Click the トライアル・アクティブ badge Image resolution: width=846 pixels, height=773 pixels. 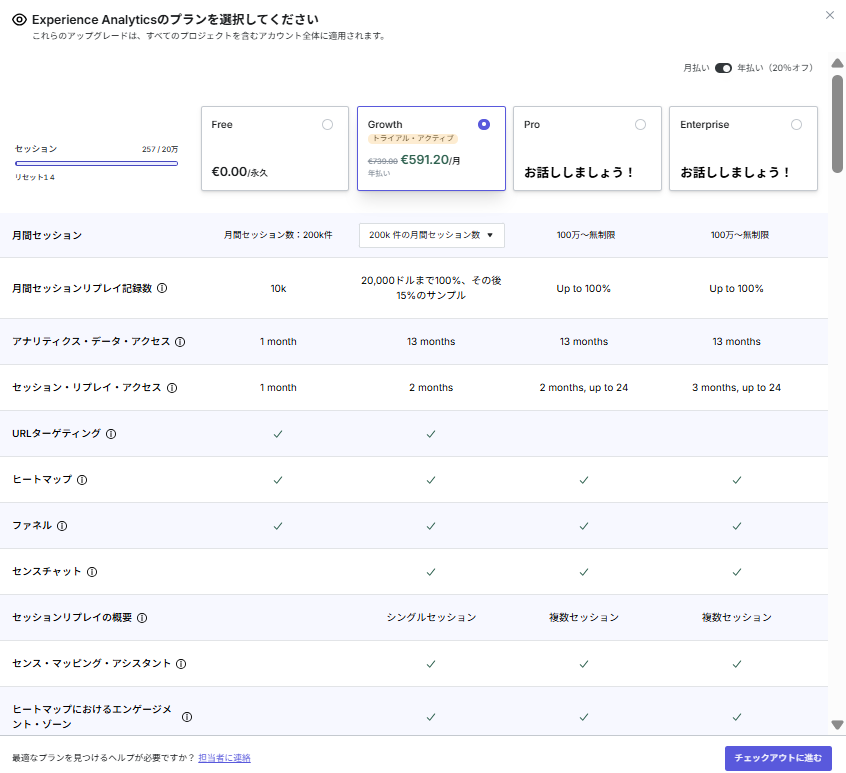click(413, 139)
